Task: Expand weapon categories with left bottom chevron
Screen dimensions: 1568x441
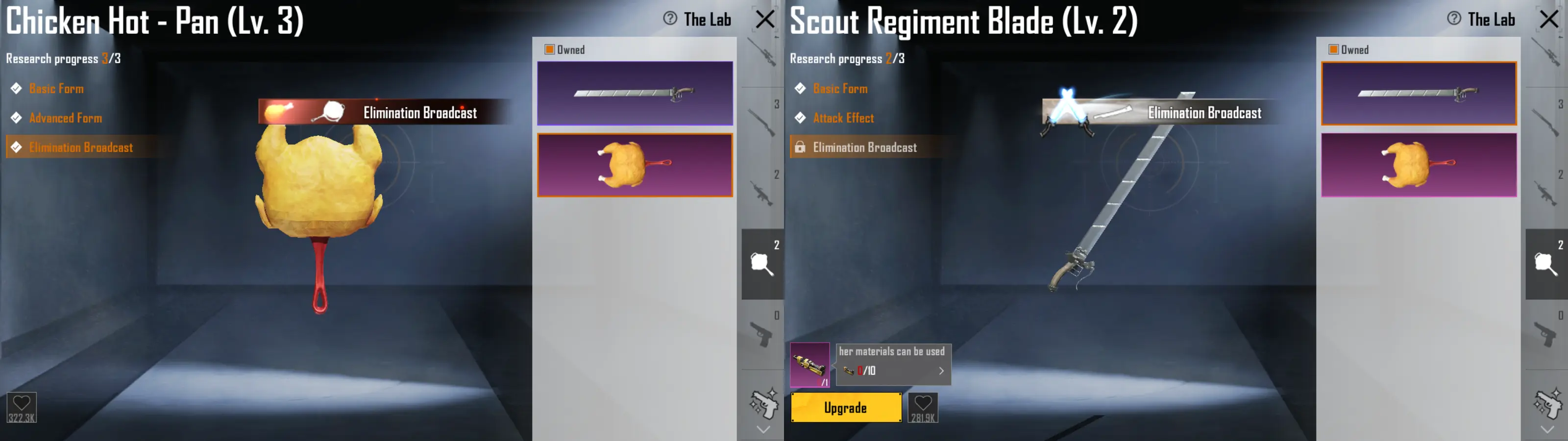Action: pyautogui.click(x=763, y=429)
